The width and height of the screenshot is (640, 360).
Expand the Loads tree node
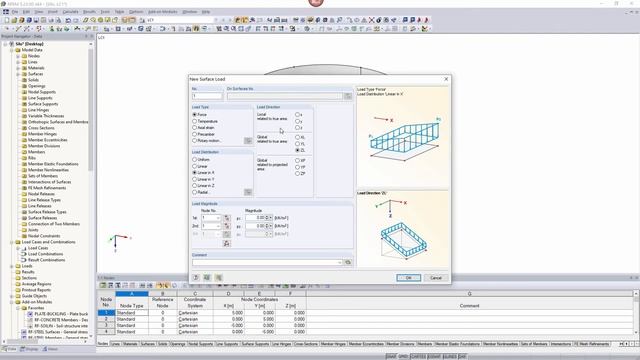(x=12, y=266)
